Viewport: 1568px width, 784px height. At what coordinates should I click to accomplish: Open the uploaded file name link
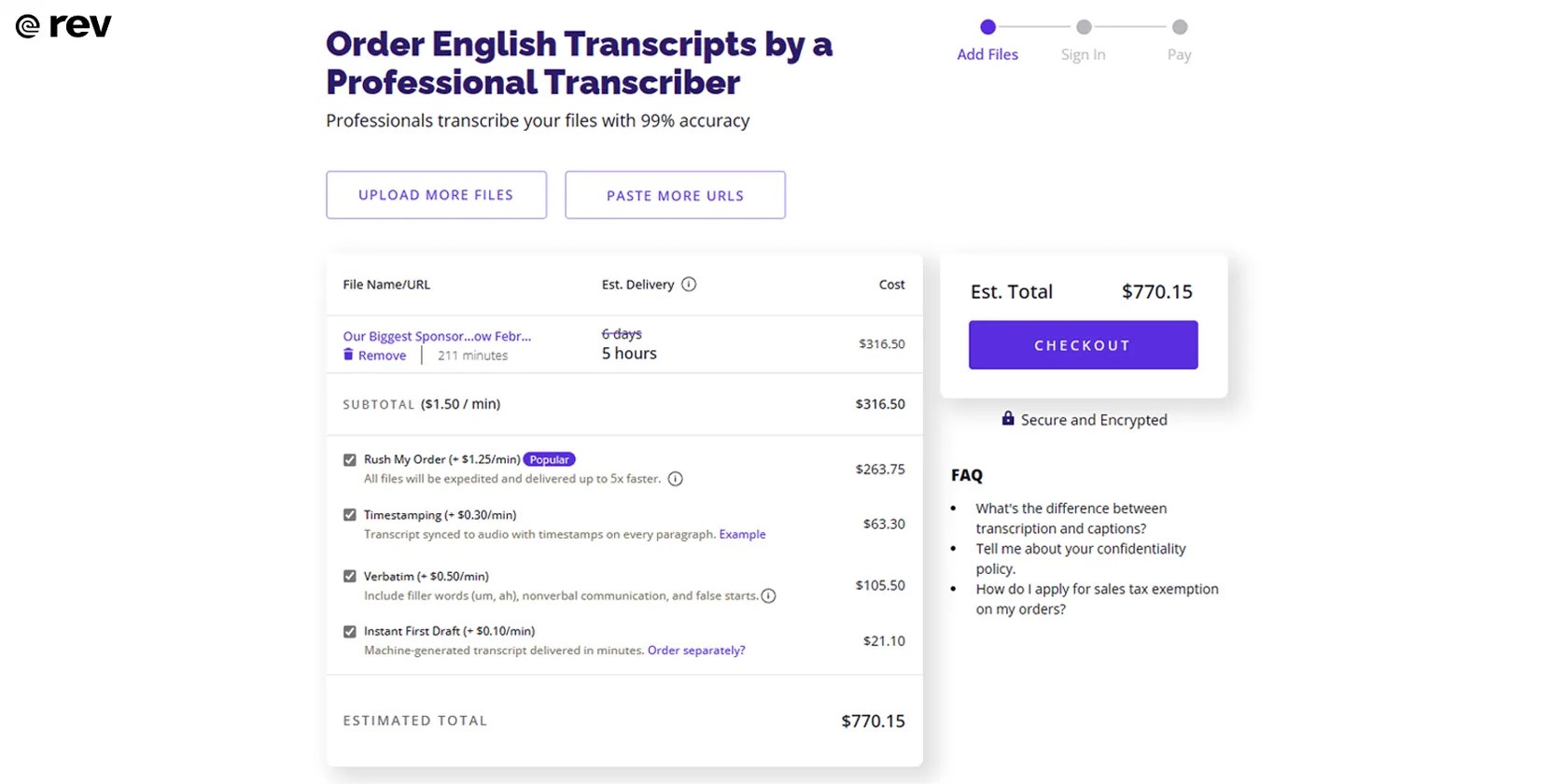tap(437, 336)
